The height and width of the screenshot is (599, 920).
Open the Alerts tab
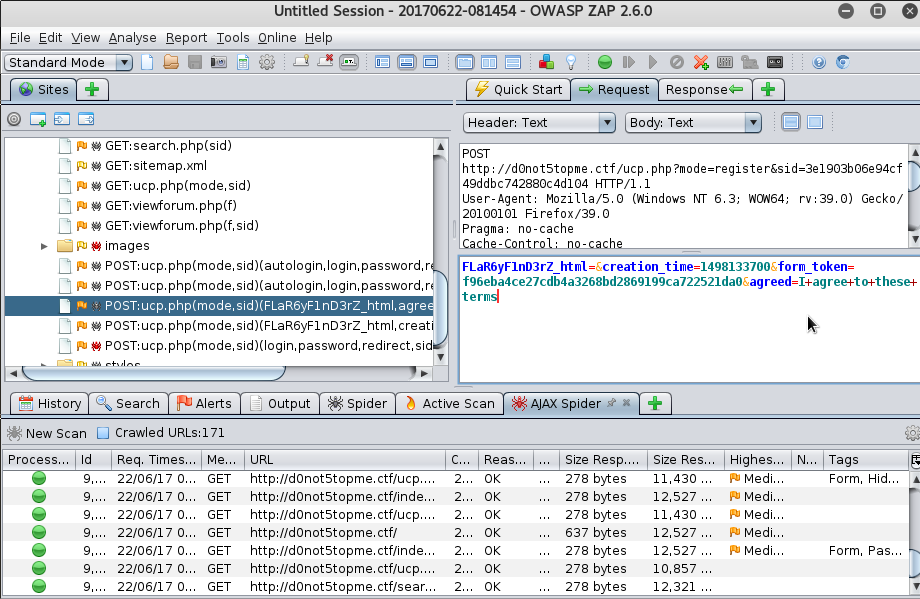coord(204,403)
